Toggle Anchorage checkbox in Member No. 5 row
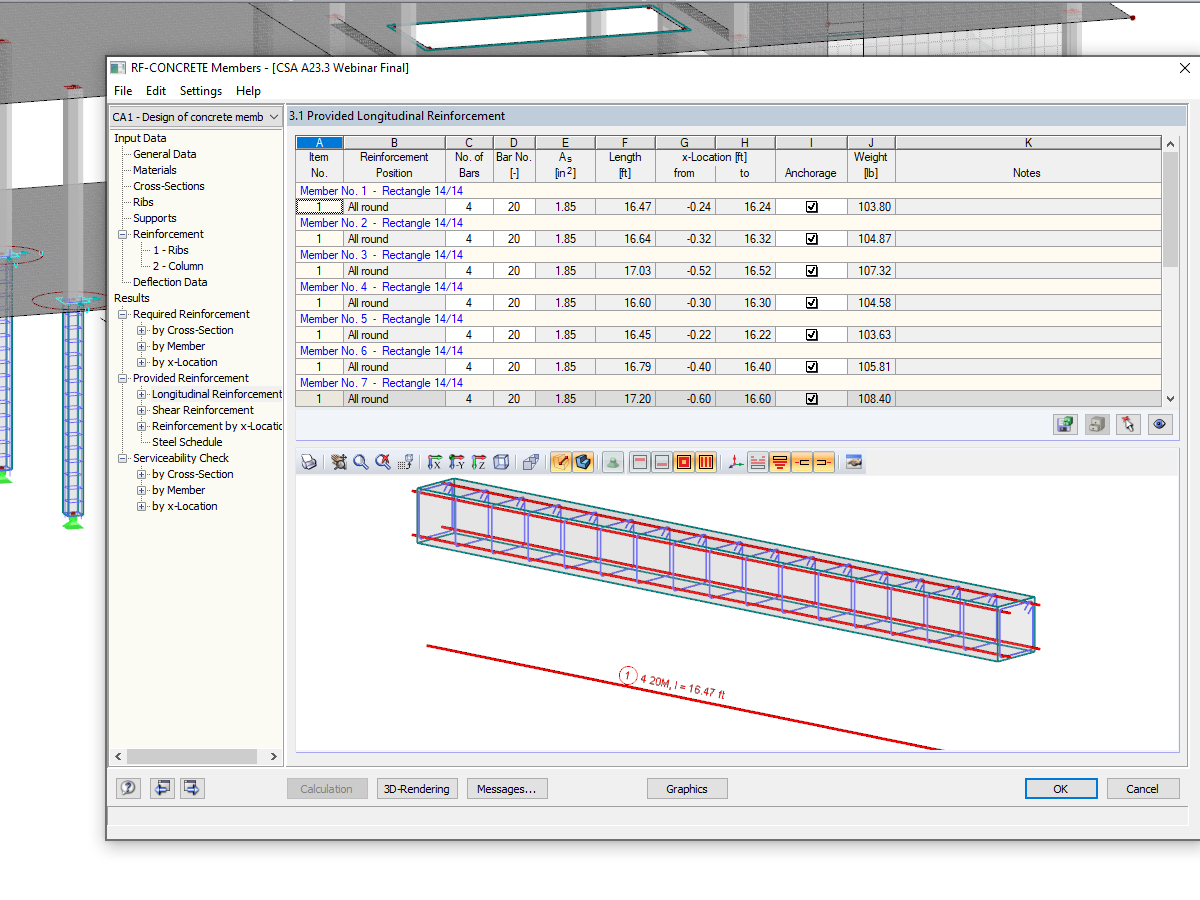This screenshot has width=1200, height=900. (812, 335)
